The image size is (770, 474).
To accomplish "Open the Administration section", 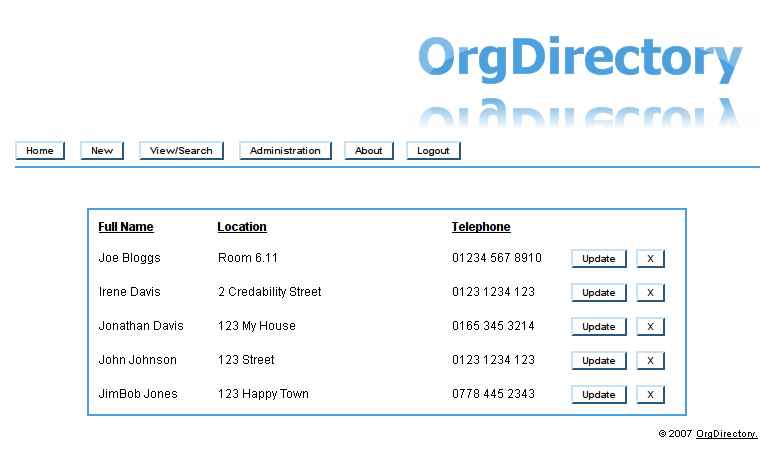I will pos(285,151).
